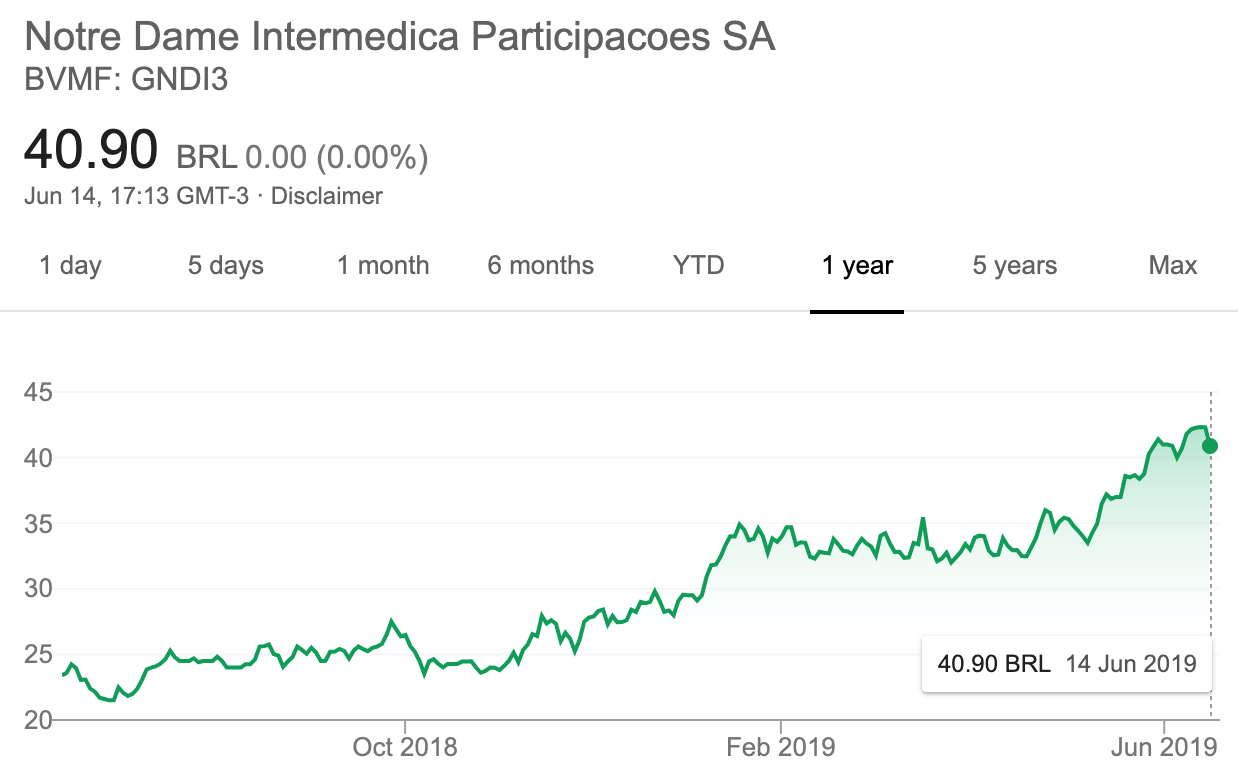1238x768 pixels.
Task: Click the BVMF: GNDI3 ticker text
Action: click(x=126, y=79)
